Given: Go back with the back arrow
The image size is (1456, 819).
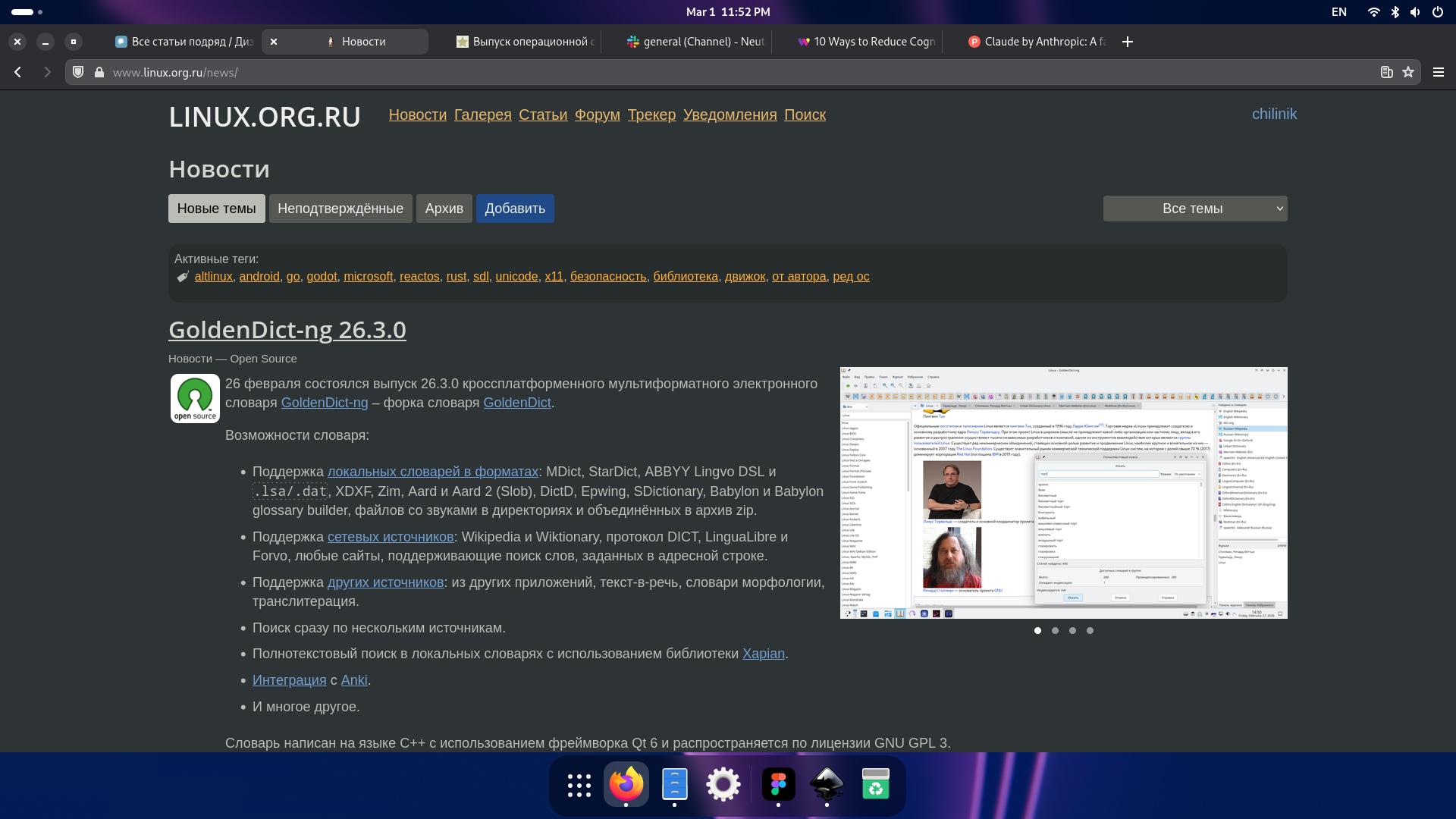Looking at the screenshot, I should tap(18, 72).
